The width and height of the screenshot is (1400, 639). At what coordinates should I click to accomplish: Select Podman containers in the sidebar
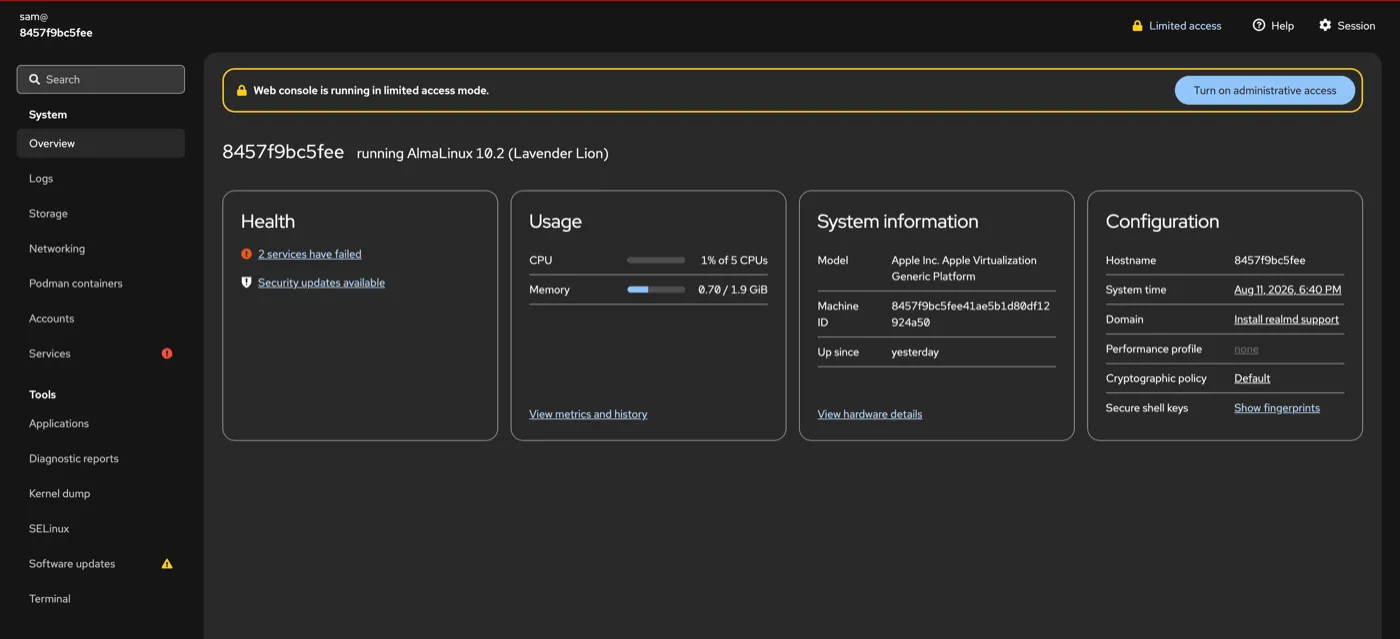click(101, 283)
